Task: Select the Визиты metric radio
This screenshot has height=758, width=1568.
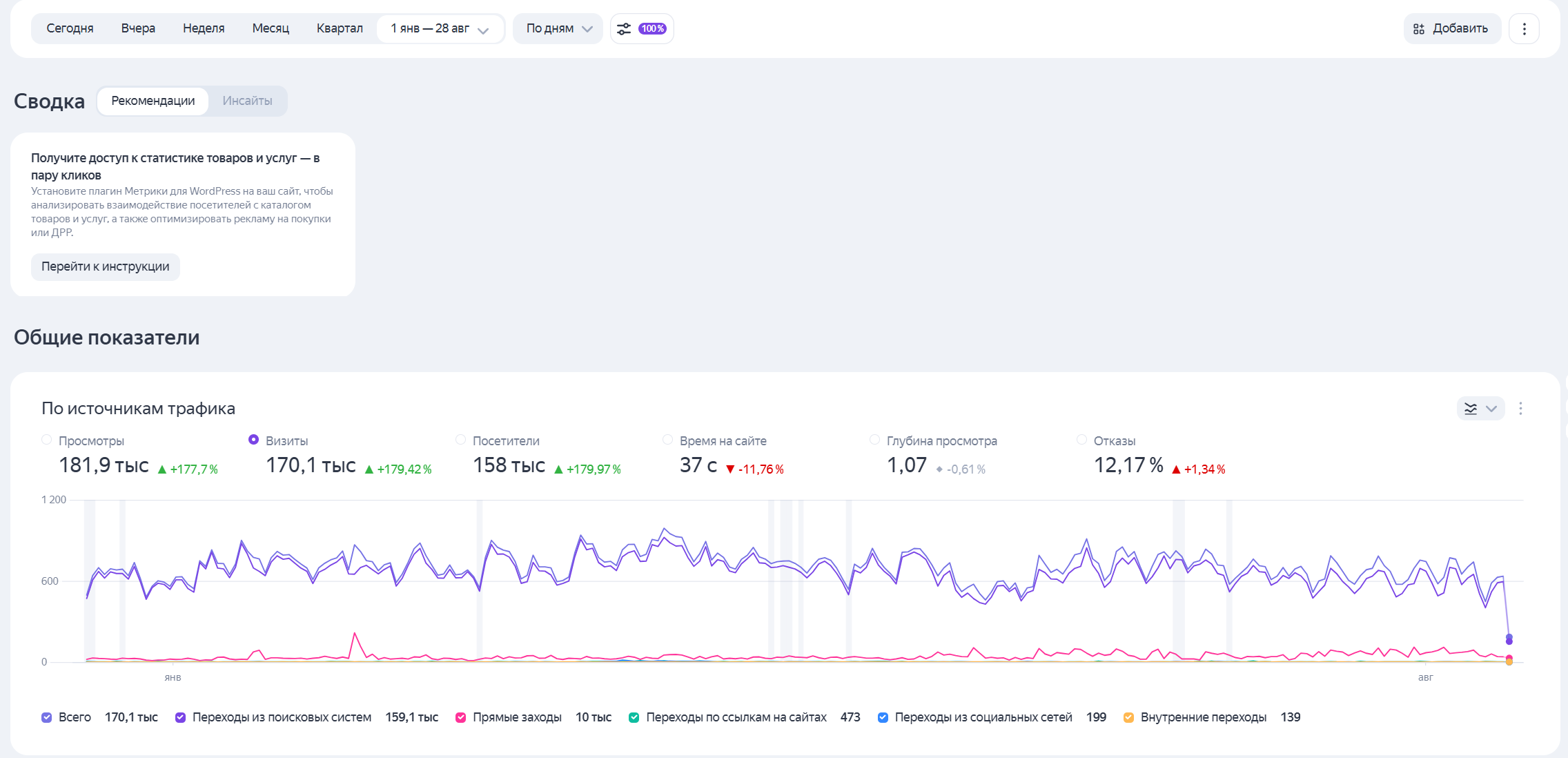Action: 253,440
